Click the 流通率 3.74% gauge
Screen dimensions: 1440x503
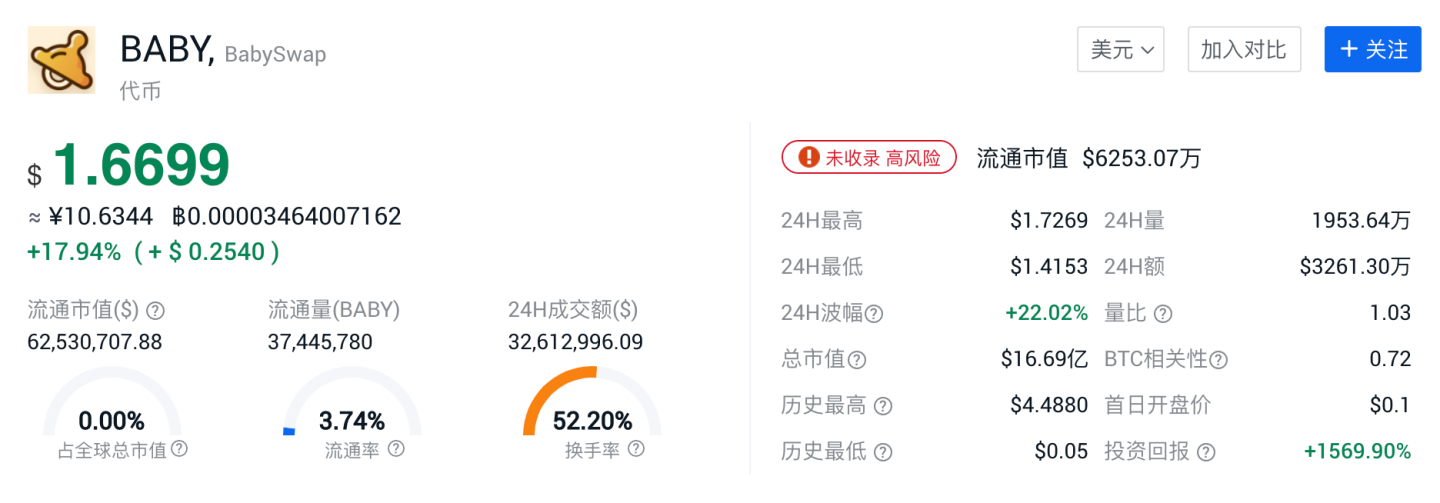pos(352,410)
